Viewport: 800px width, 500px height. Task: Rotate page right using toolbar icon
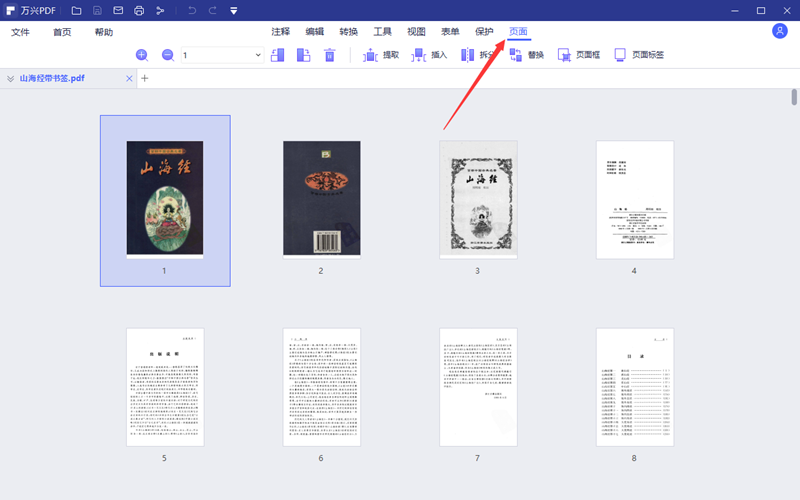[x=304, y=55]
